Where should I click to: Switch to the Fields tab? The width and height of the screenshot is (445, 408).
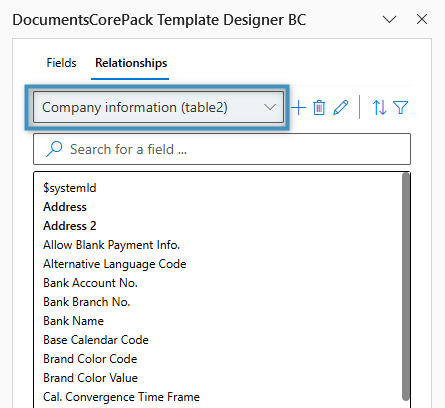(61, 63)
